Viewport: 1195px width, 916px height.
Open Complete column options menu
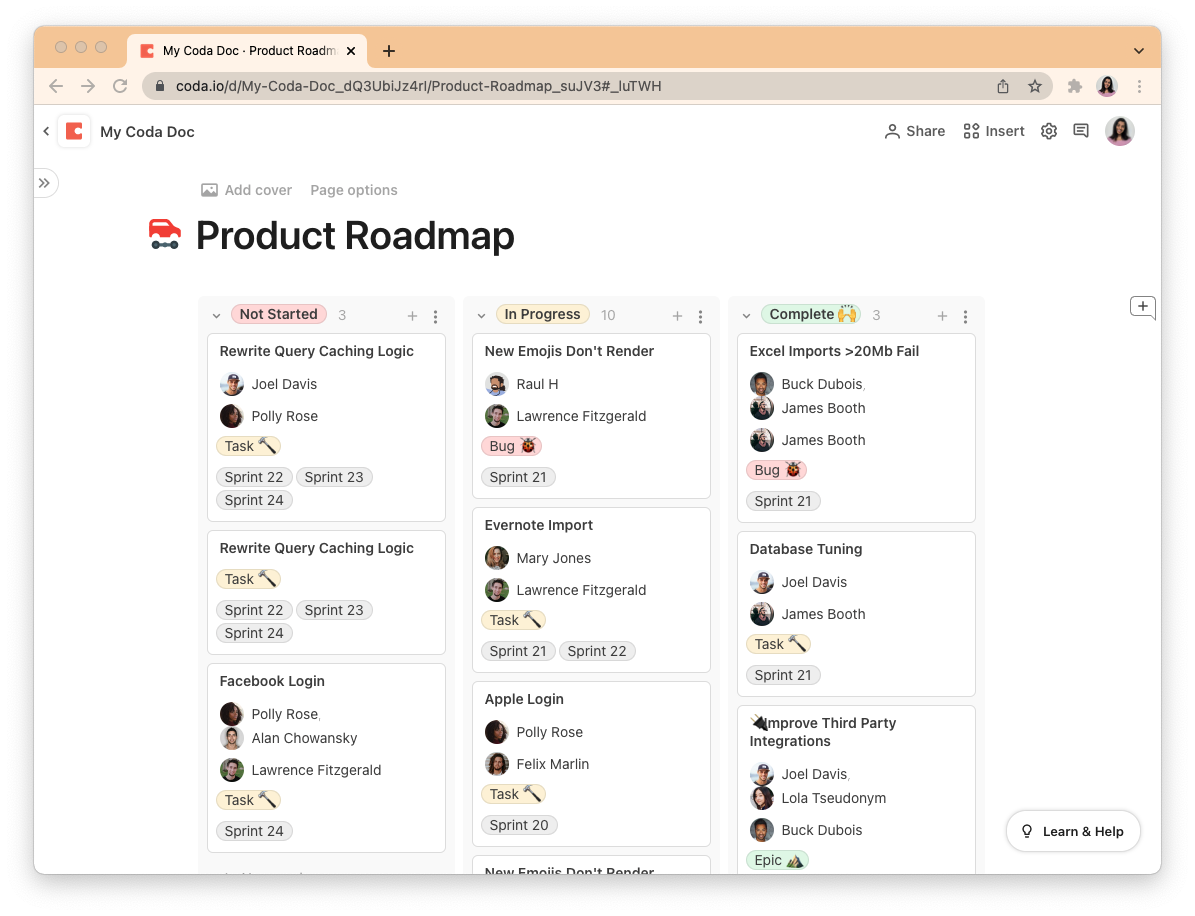(966, 316)
